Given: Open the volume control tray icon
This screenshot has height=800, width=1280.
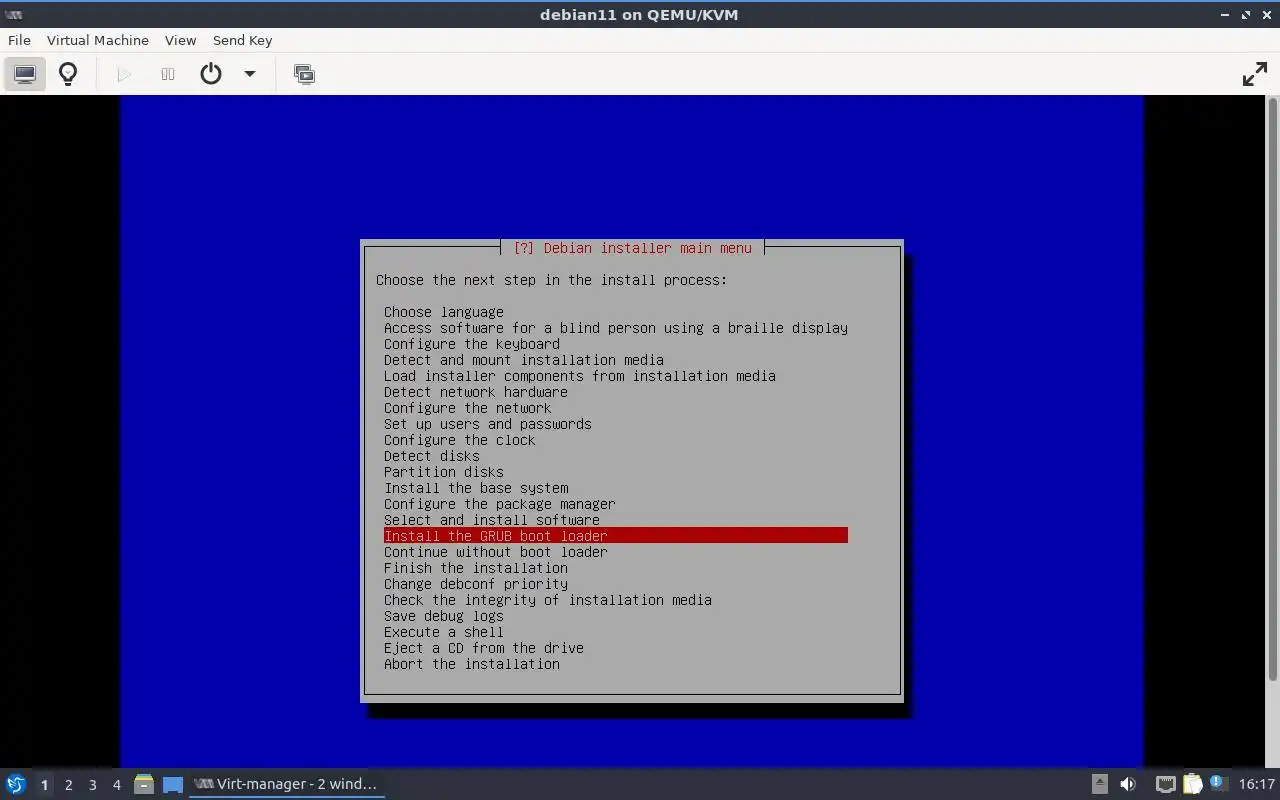Looking at the screenshot, I should (1128, 784).
